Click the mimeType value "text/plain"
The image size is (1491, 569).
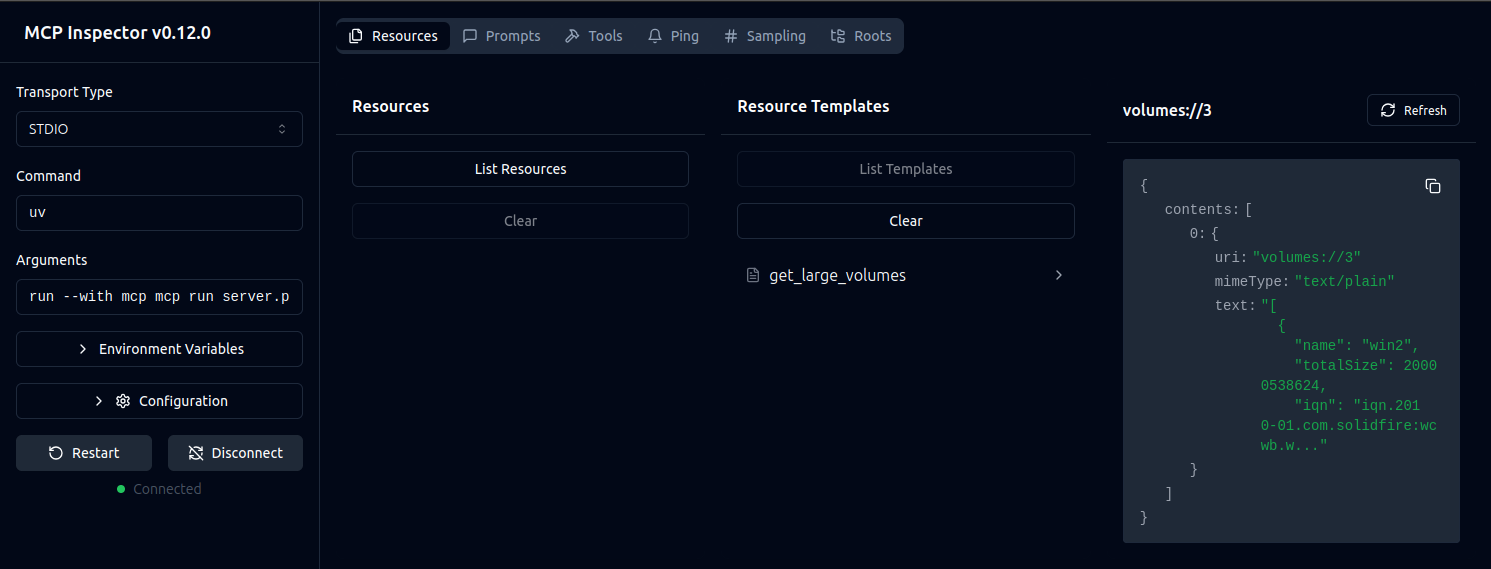coord(1344,281)
